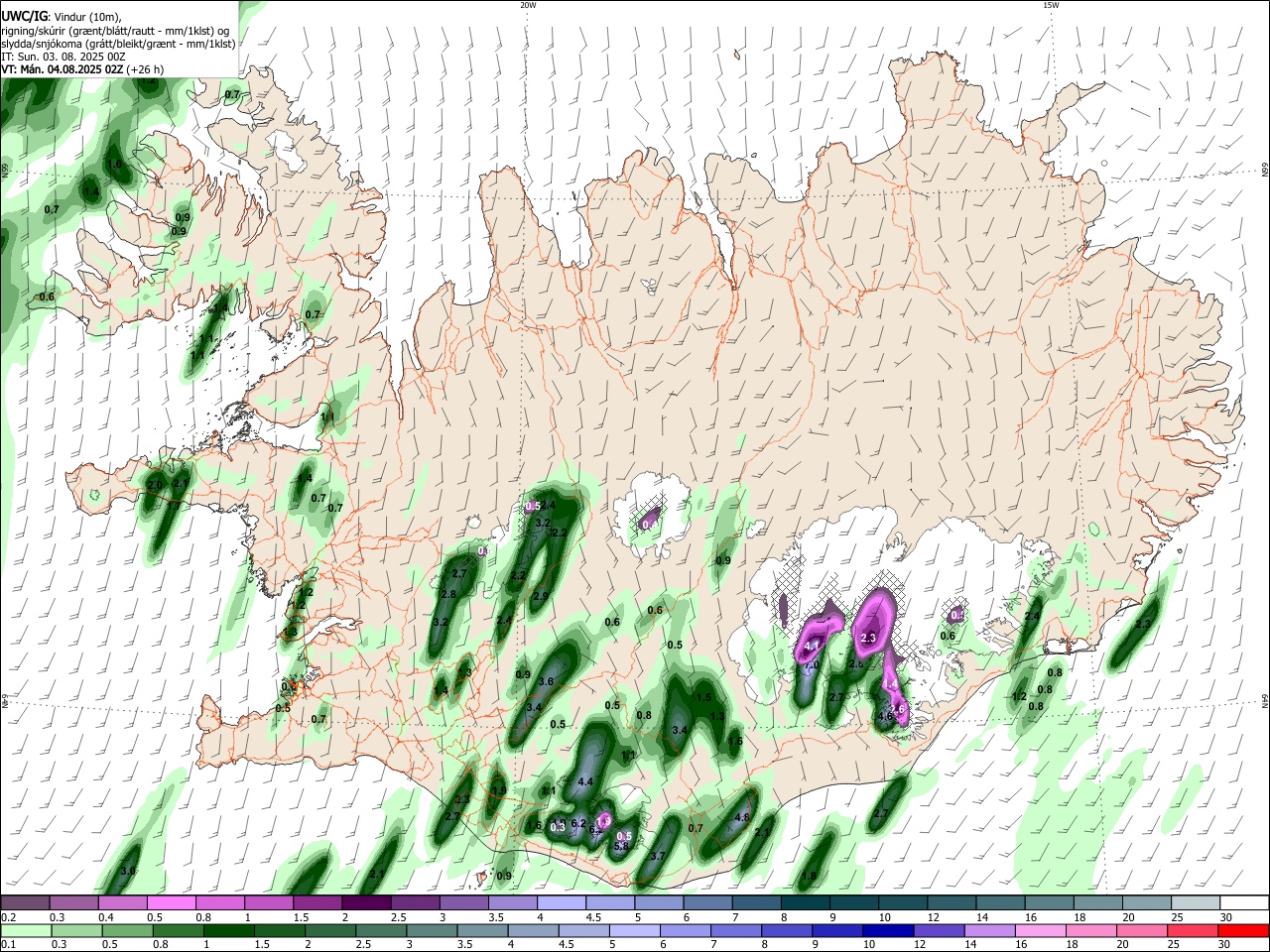Click the bright red 30 mm rain legend swatch
This screenshot has height=952, width=1270.
[x=1243, y=930]
